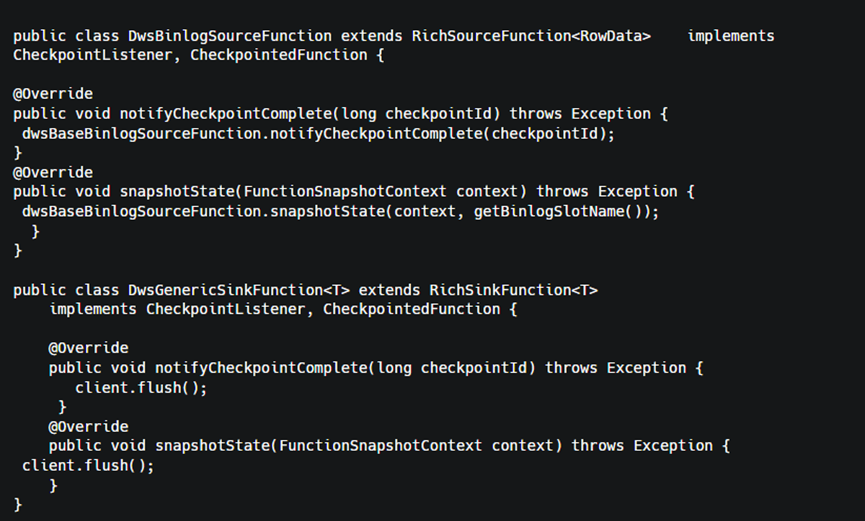Click RichSinkFunction<T> in the second class

513,290
